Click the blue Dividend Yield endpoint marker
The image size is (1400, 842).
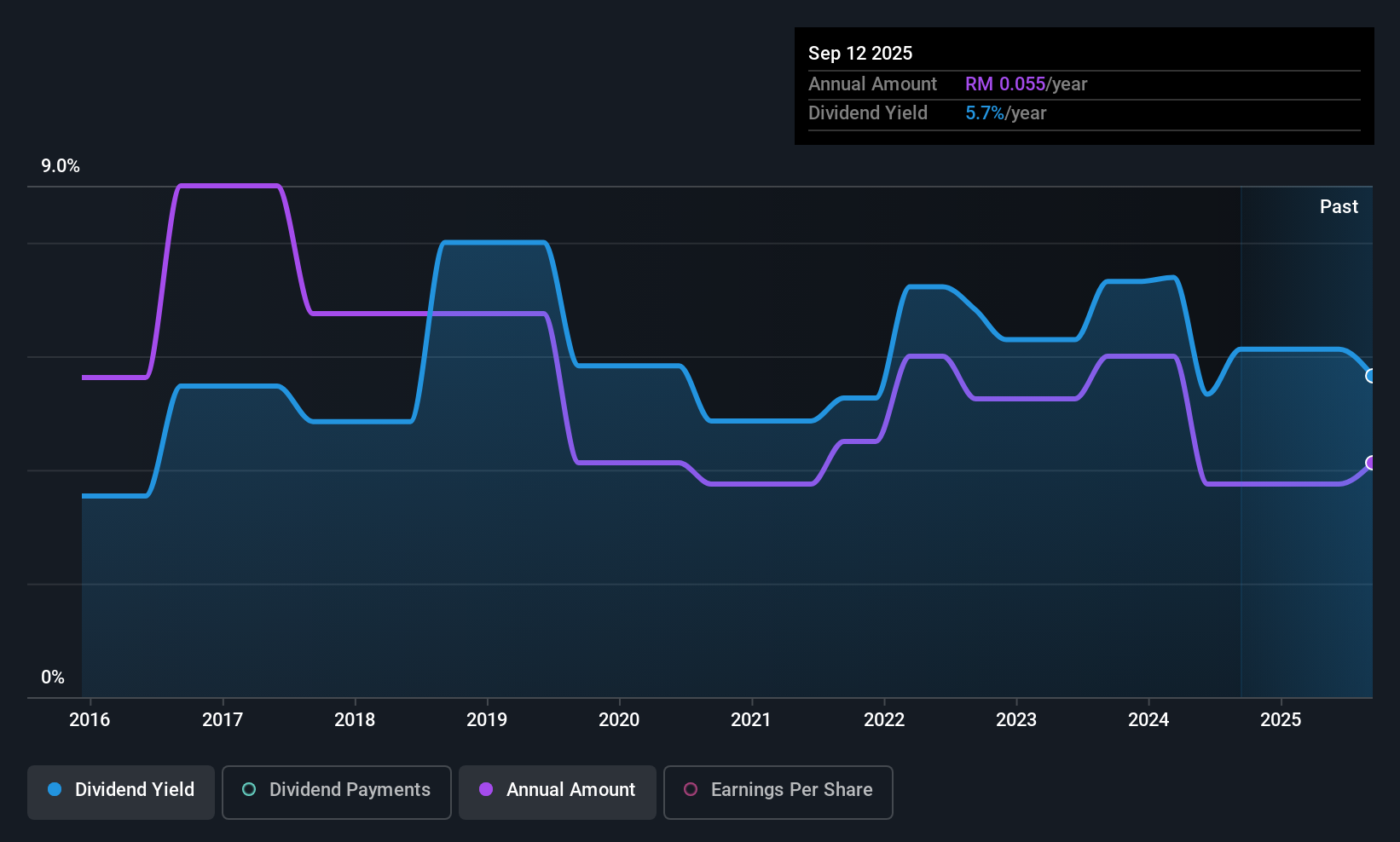tap(1371, 376)
